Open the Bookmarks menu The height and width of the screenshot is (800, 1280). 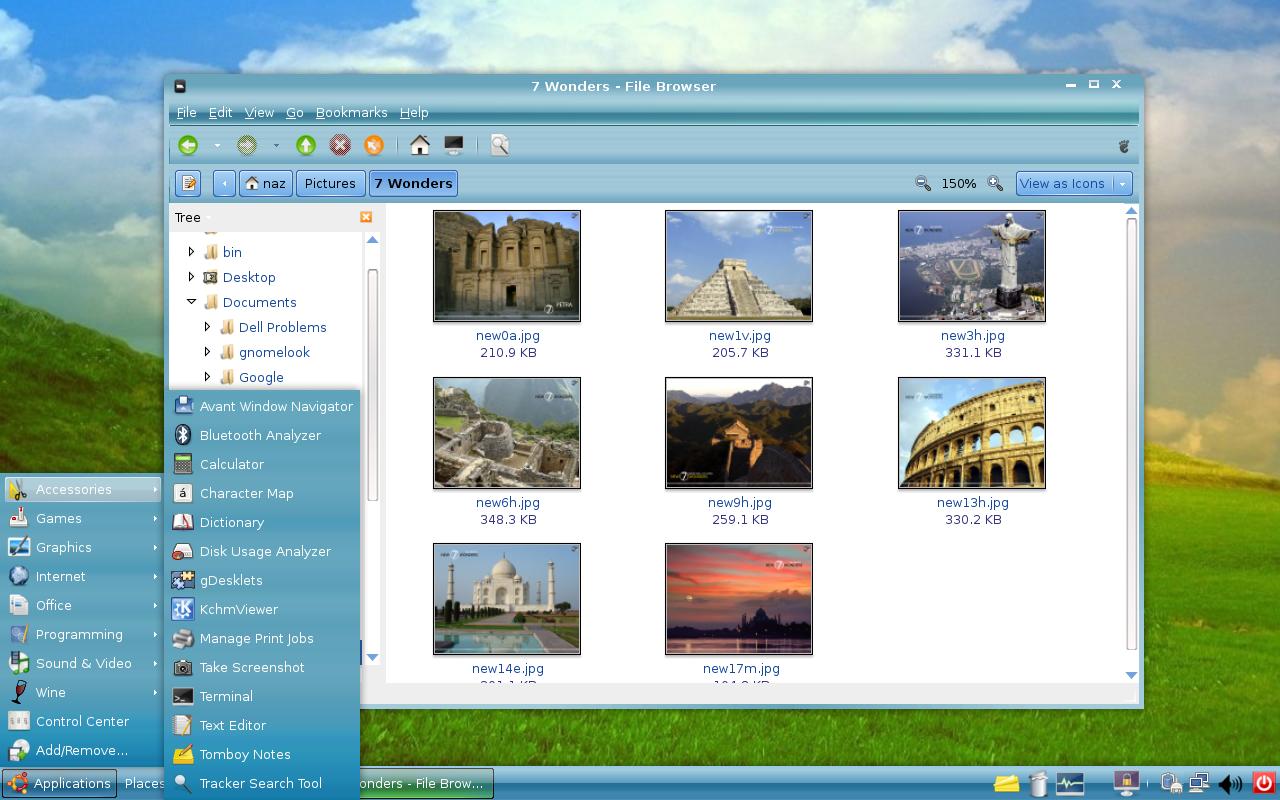[x=351, y=113]
